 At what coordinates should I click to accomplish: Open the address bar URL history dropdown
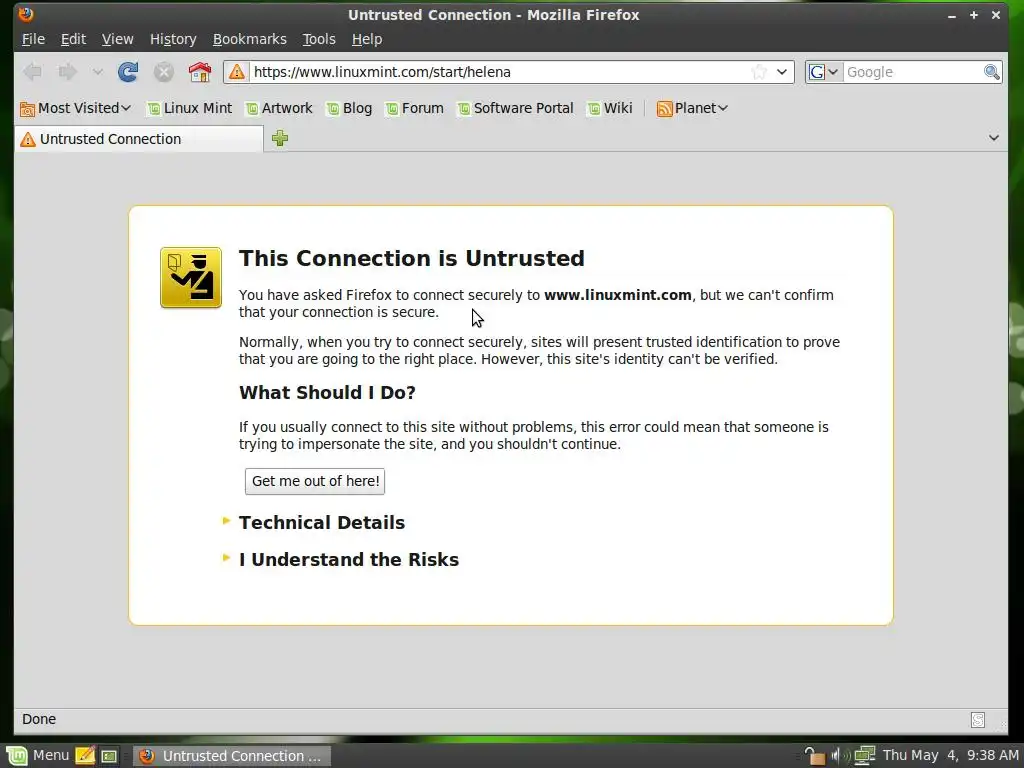click(782, 72)
